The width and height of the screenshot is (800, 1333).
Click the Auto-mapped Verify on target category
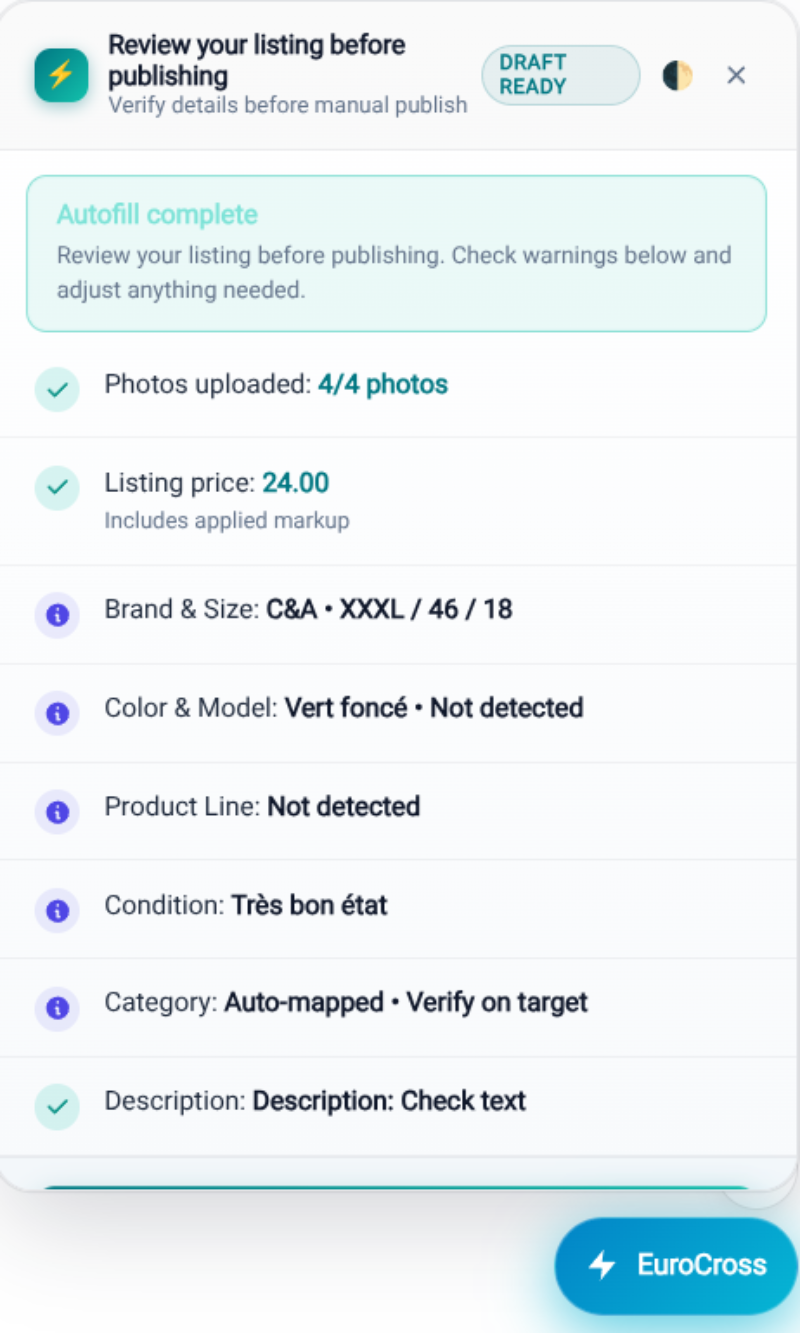[x=406, y=1003]
